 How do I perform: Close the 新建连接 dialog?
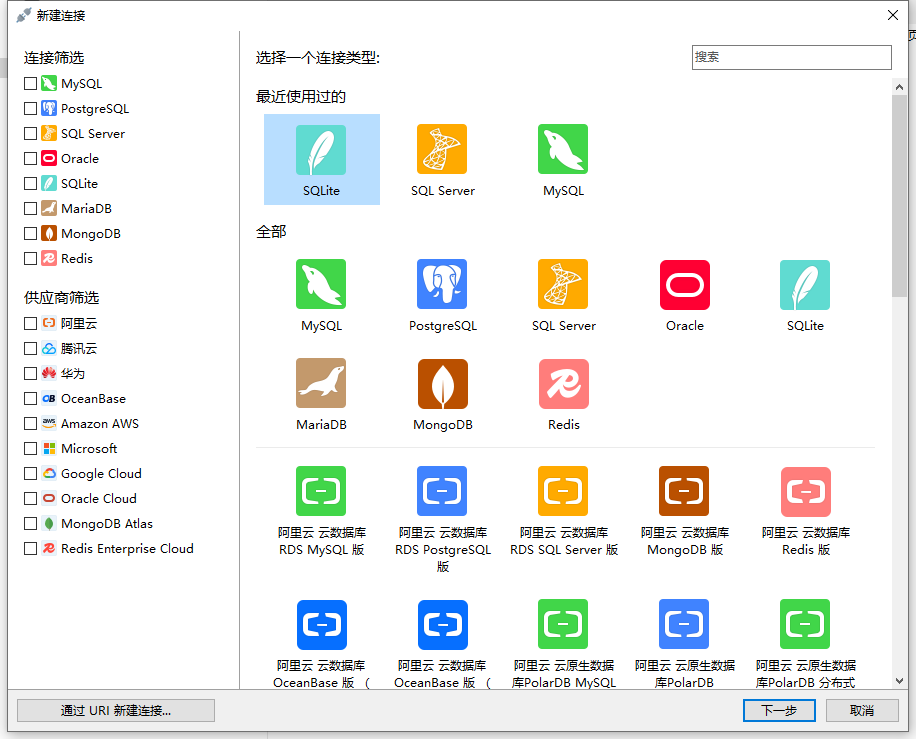[893, 15]
